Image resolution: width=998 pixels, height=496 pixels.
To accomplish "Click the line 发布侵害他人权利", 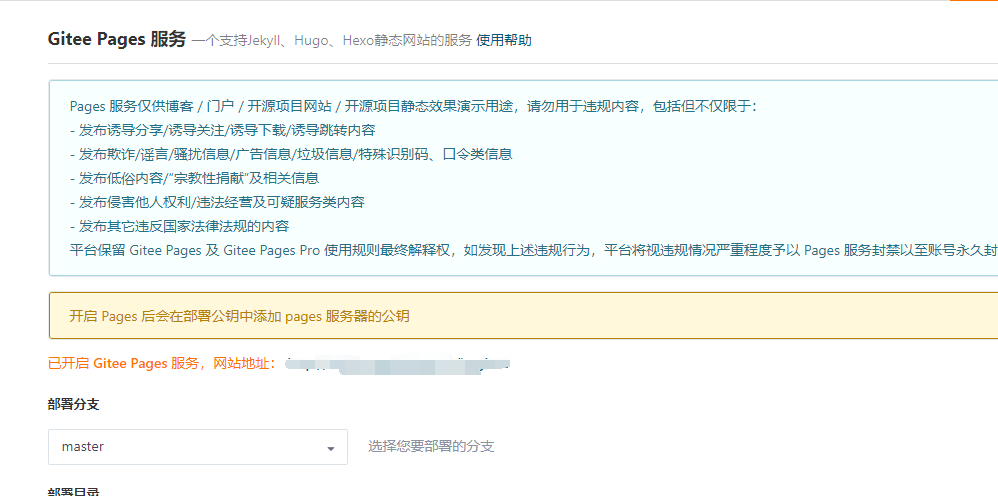I will coord(217,202).
